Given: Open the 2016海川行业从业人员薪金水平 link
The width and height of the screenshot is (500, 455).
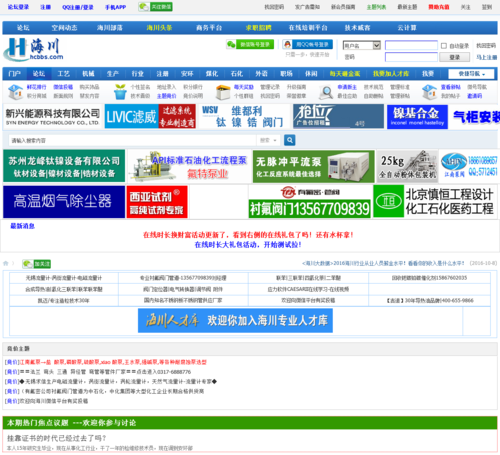Looking at the screenshot, I should click(x=383, y=263).
